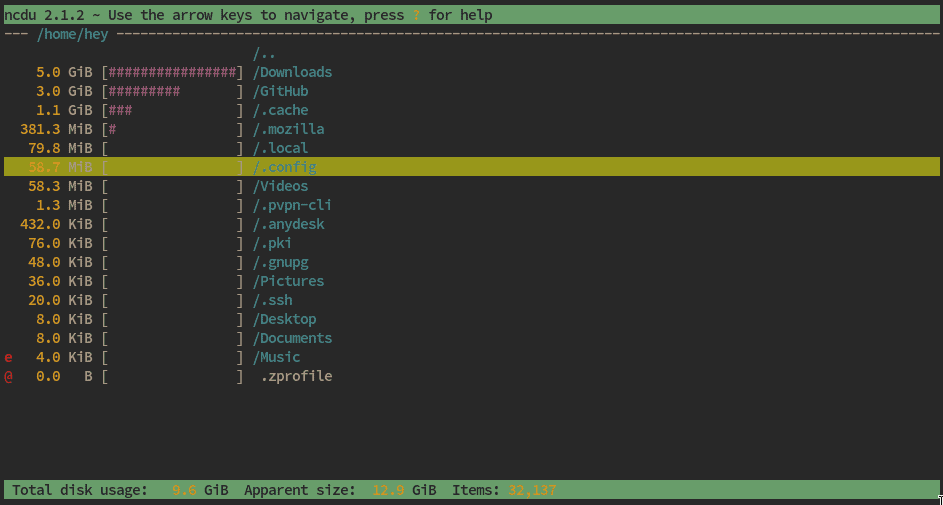Click the 381.3 MiB size value
The height and width of the screenshot is (505, 943).
coord(57,130)
